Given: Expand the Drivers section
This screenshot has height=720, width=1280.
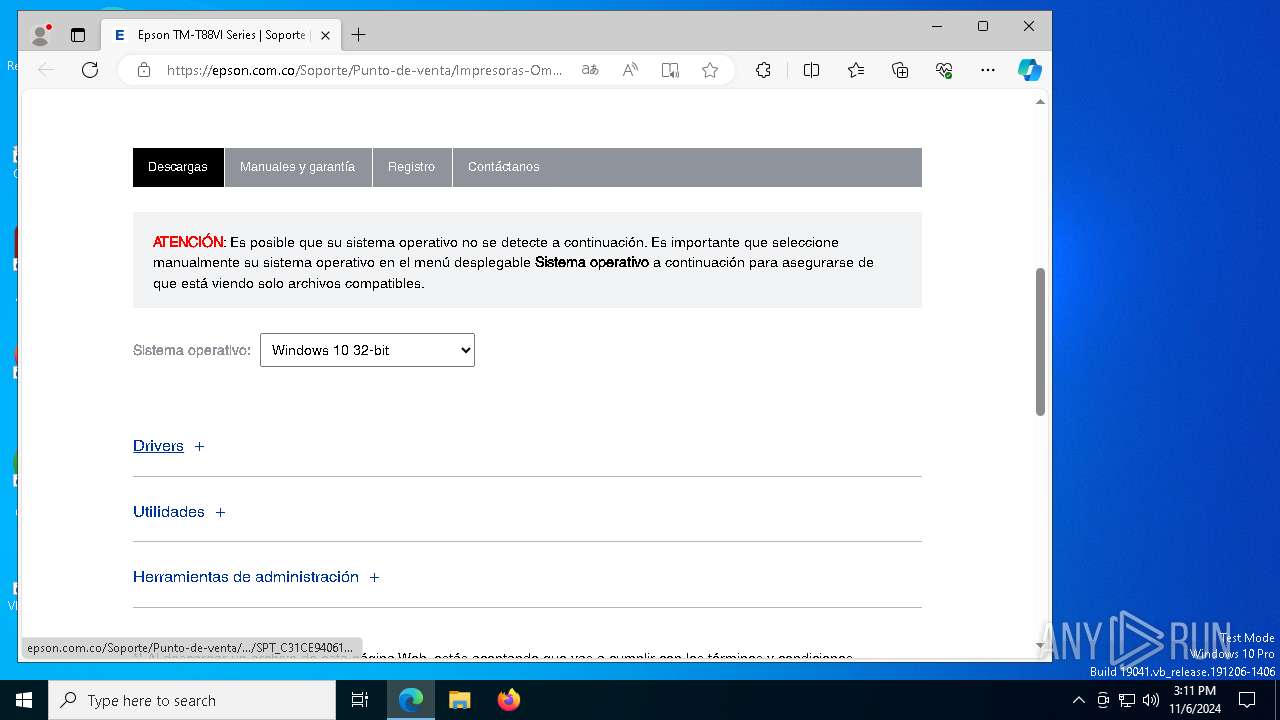Looking at the screenshot, I should [169, 446].
